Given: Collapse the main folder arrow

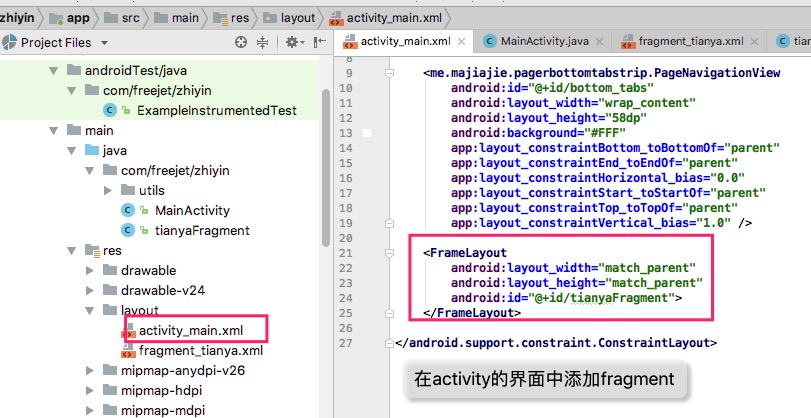Looking at the screenshot, I should click(53, 131).
